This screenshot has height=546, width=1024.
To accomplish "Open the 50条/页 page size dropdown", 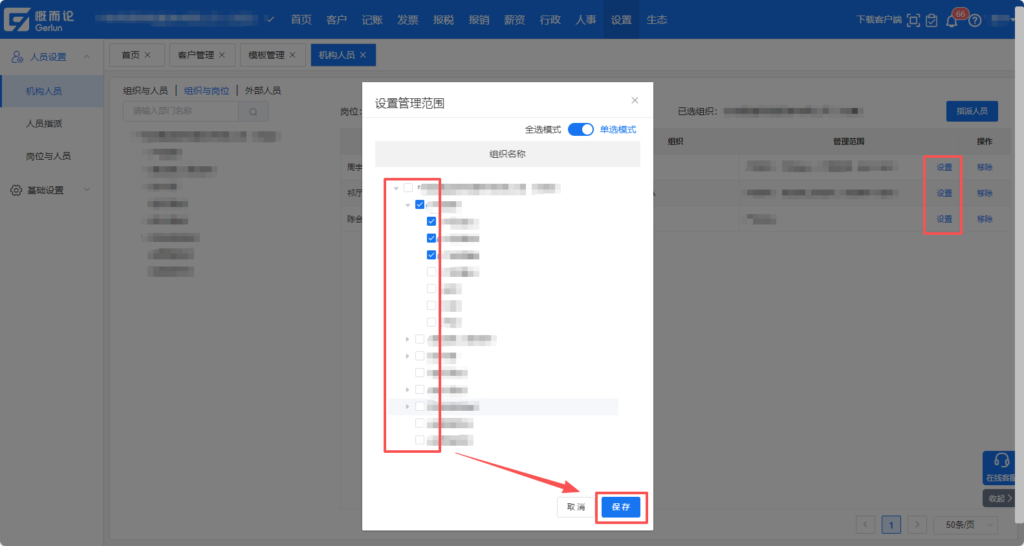I will pyautogui.click(x=966, y=524).
